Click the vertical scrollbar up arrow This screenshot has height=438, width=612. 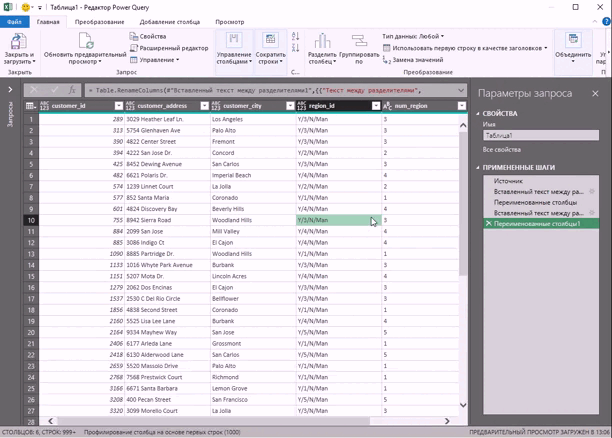point(463,125)
